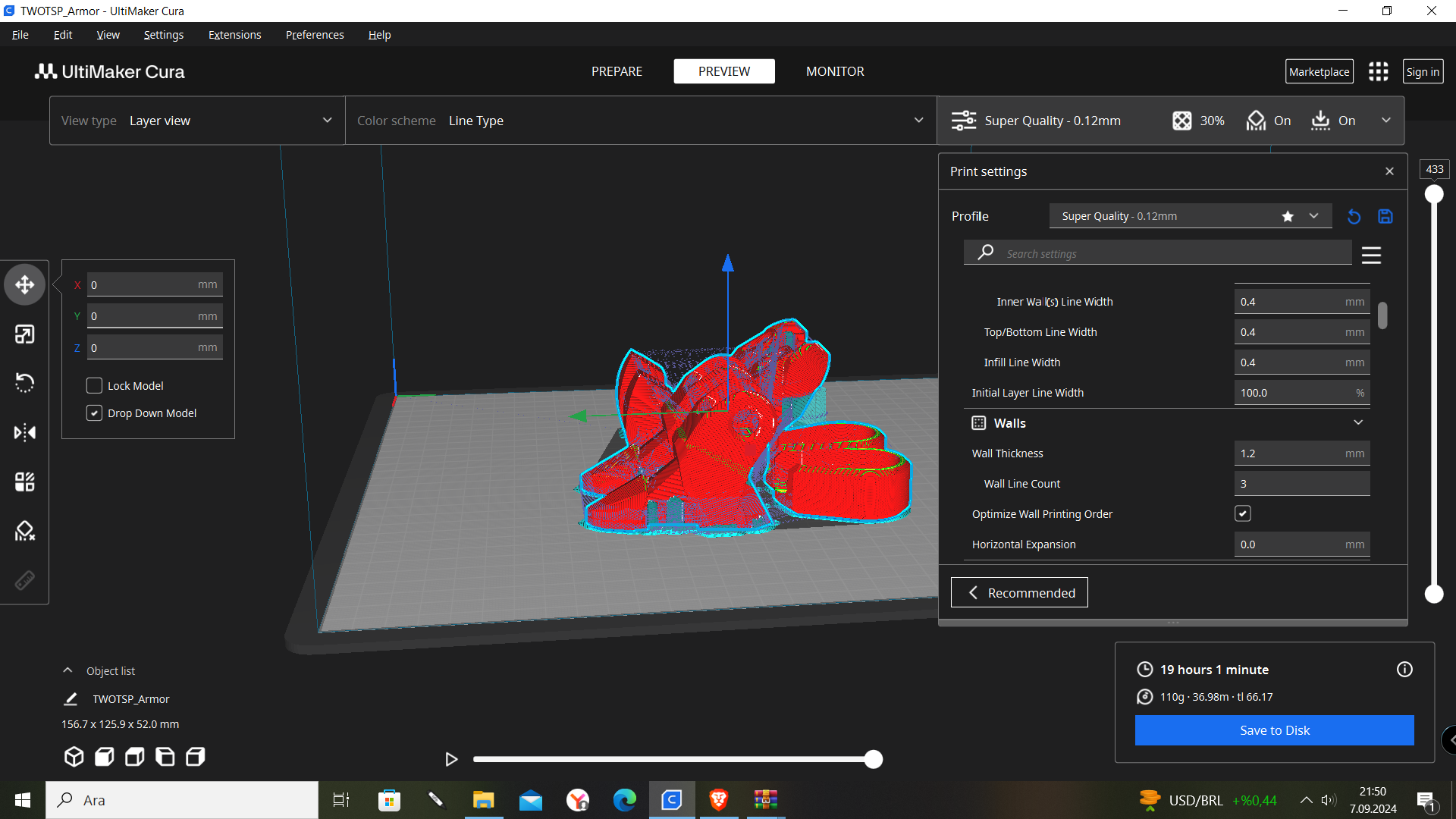Open the Per Model Settings tool

click(24, 482)
